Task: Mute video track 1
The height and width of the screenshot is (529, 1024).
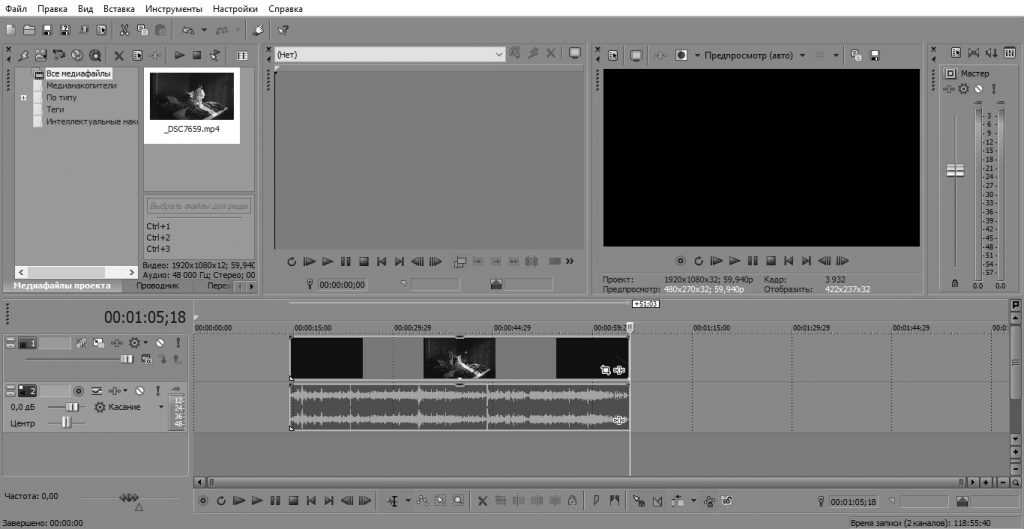Action: 160,342
